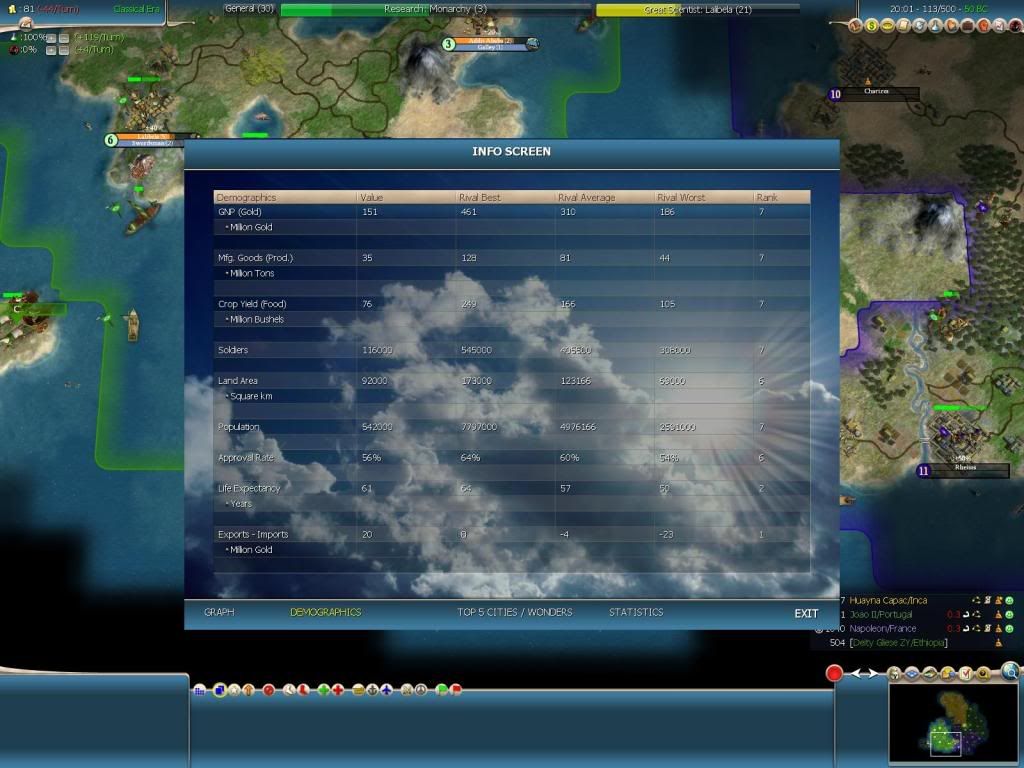The width and height of the screenshot is (1024, 768).
Task: Click the red circle icon in bottom toolbar
Action: pyautogui.click(x=269, y=690)
